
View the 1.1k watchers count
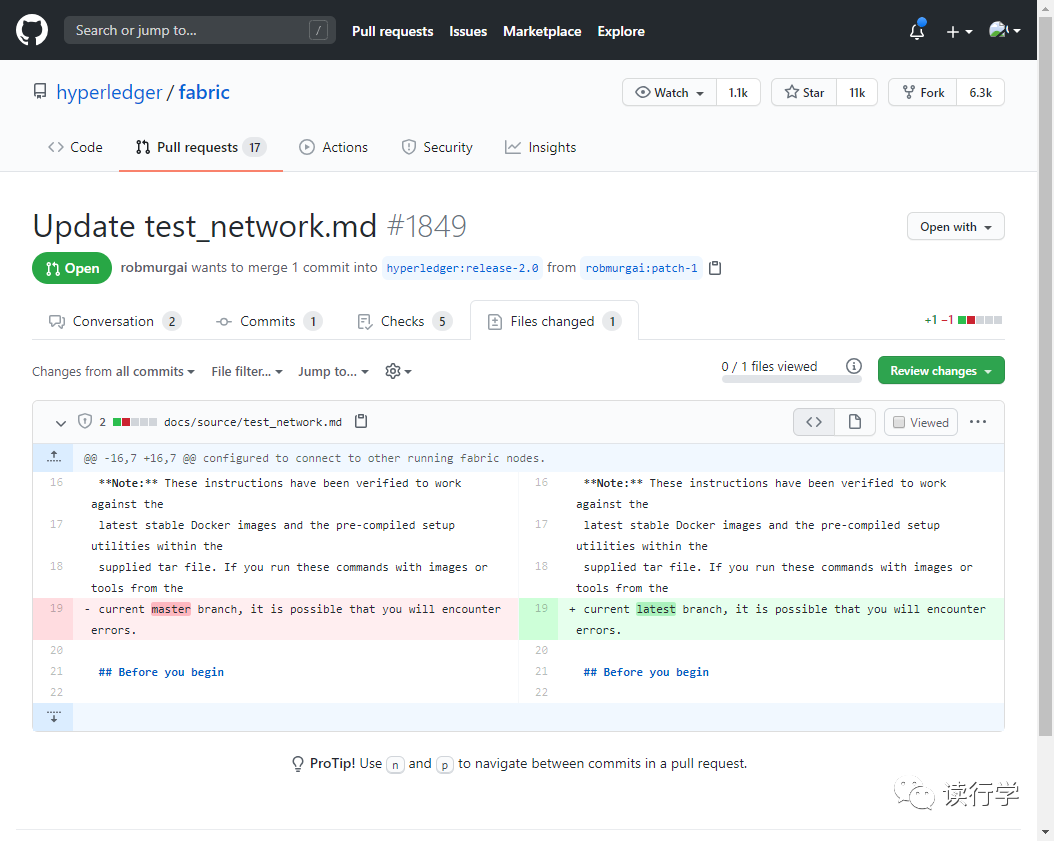click(738, 93)
